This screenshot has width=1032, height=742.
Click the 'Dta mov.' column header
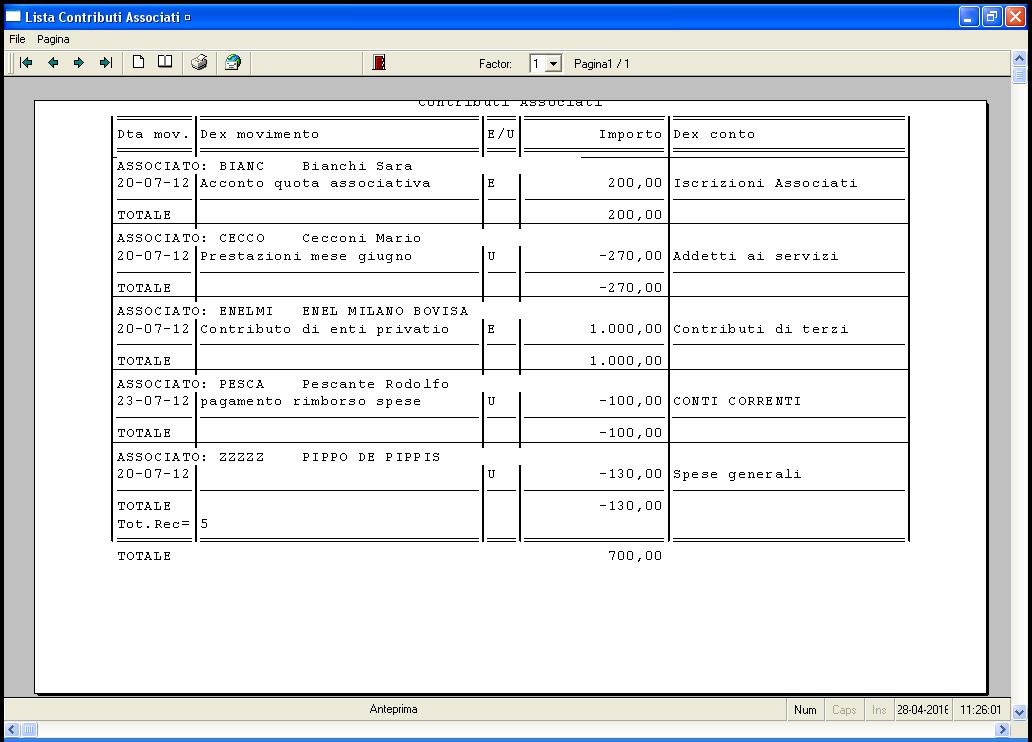point(153,134)
